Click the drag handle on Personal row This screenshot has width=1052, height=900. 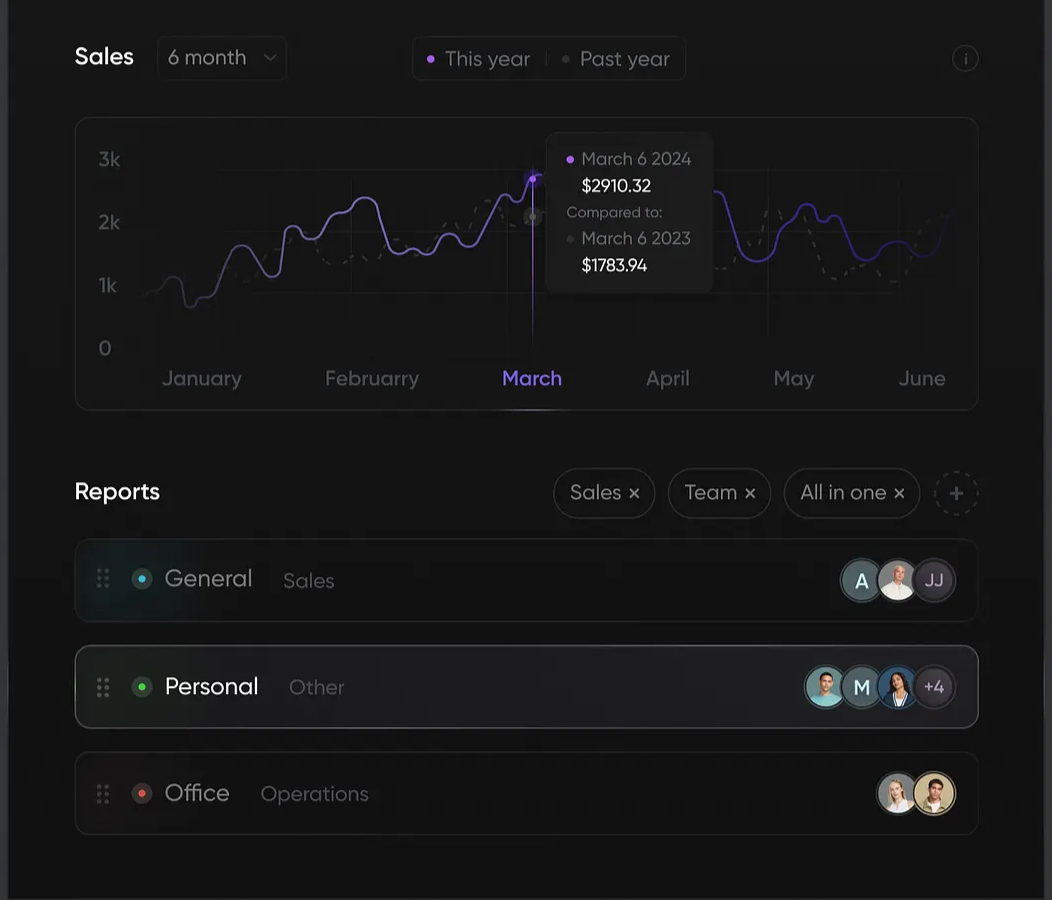pos(103,687)
